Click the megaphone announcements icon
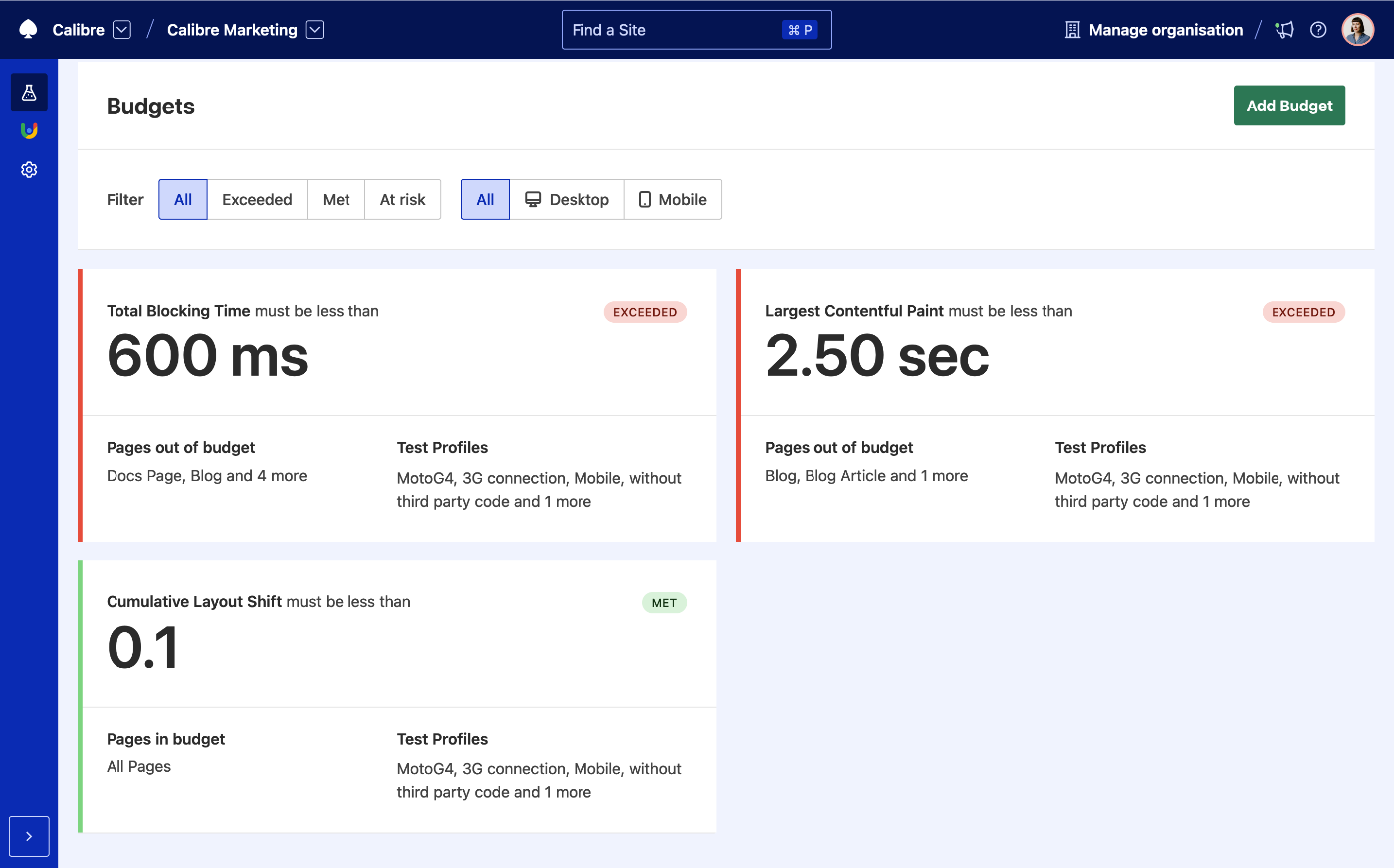 pos(1284,30)
